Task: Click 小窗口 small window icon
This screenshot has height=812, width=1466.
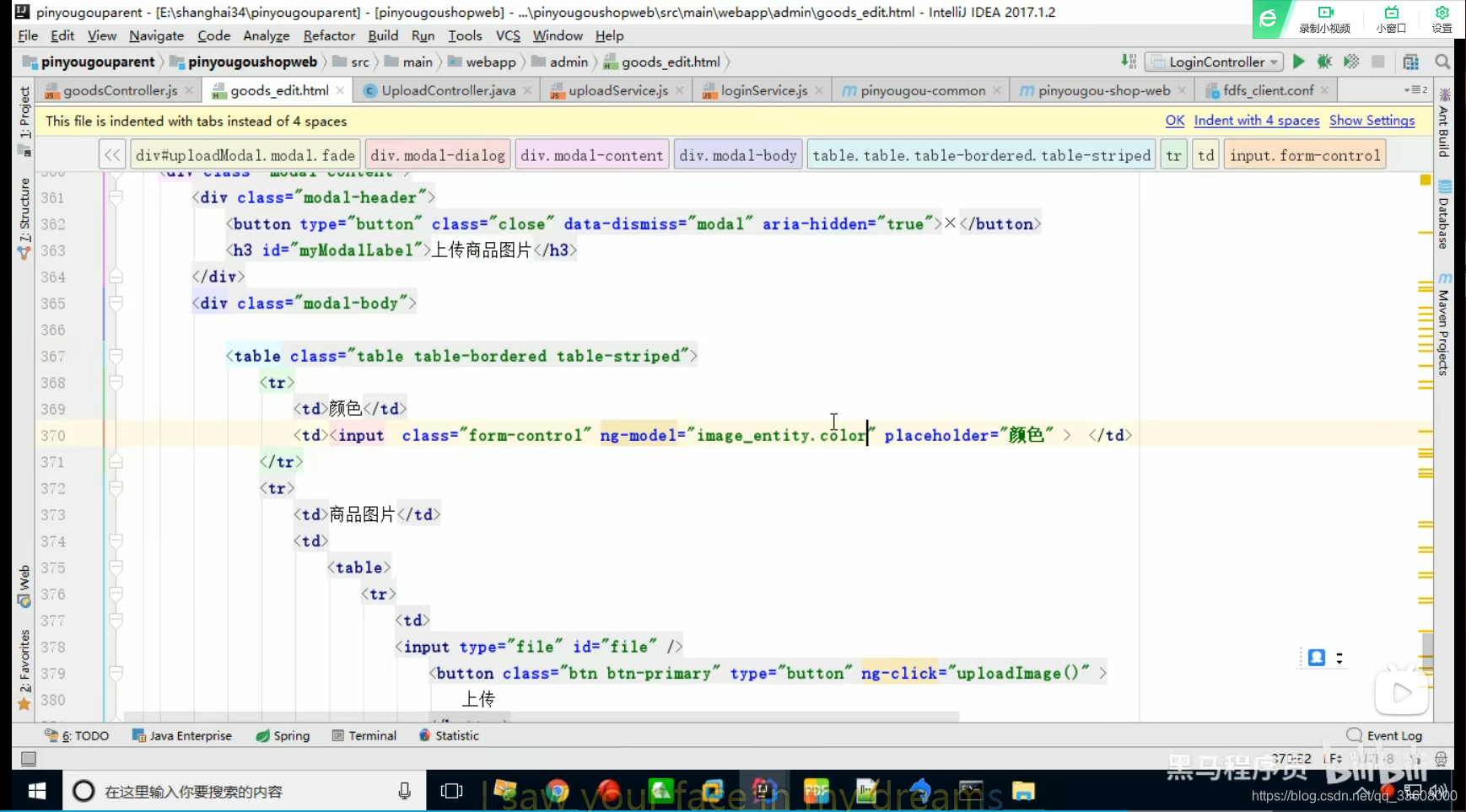Action: click(x=1392, y=19)
